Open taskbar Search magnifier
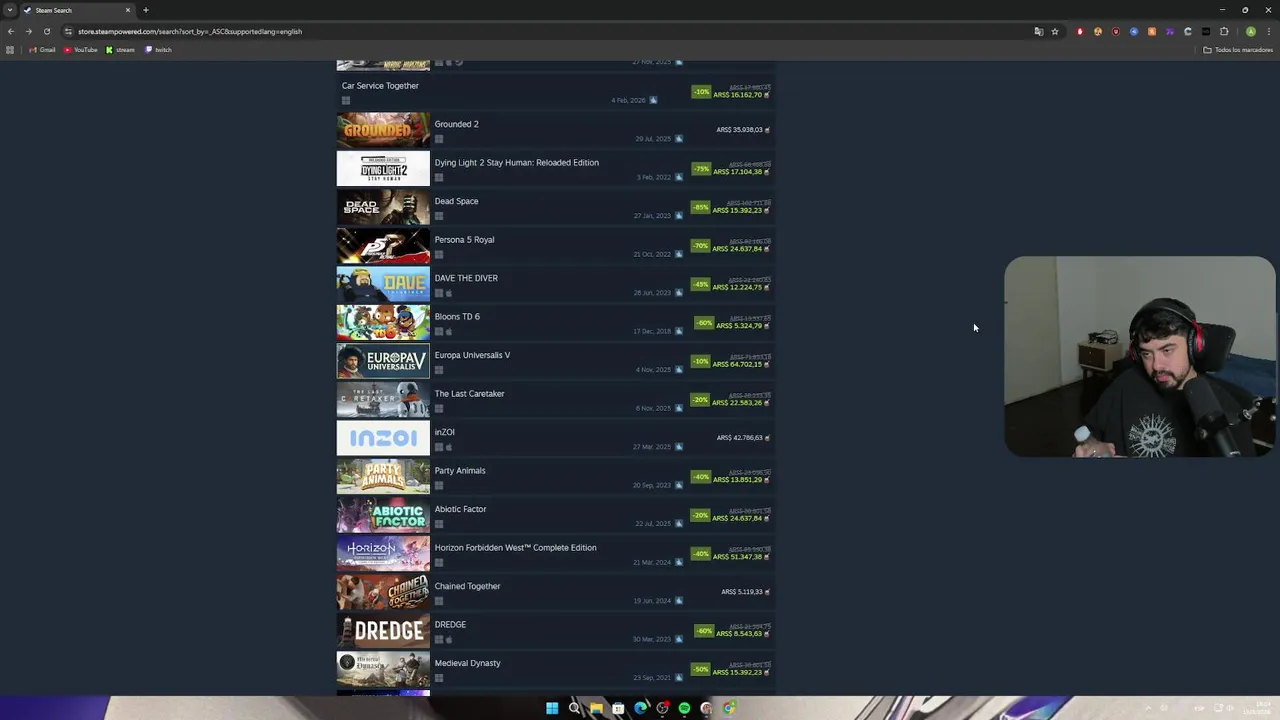Viewport: 1280px width, 720px height. pos(574,708)
